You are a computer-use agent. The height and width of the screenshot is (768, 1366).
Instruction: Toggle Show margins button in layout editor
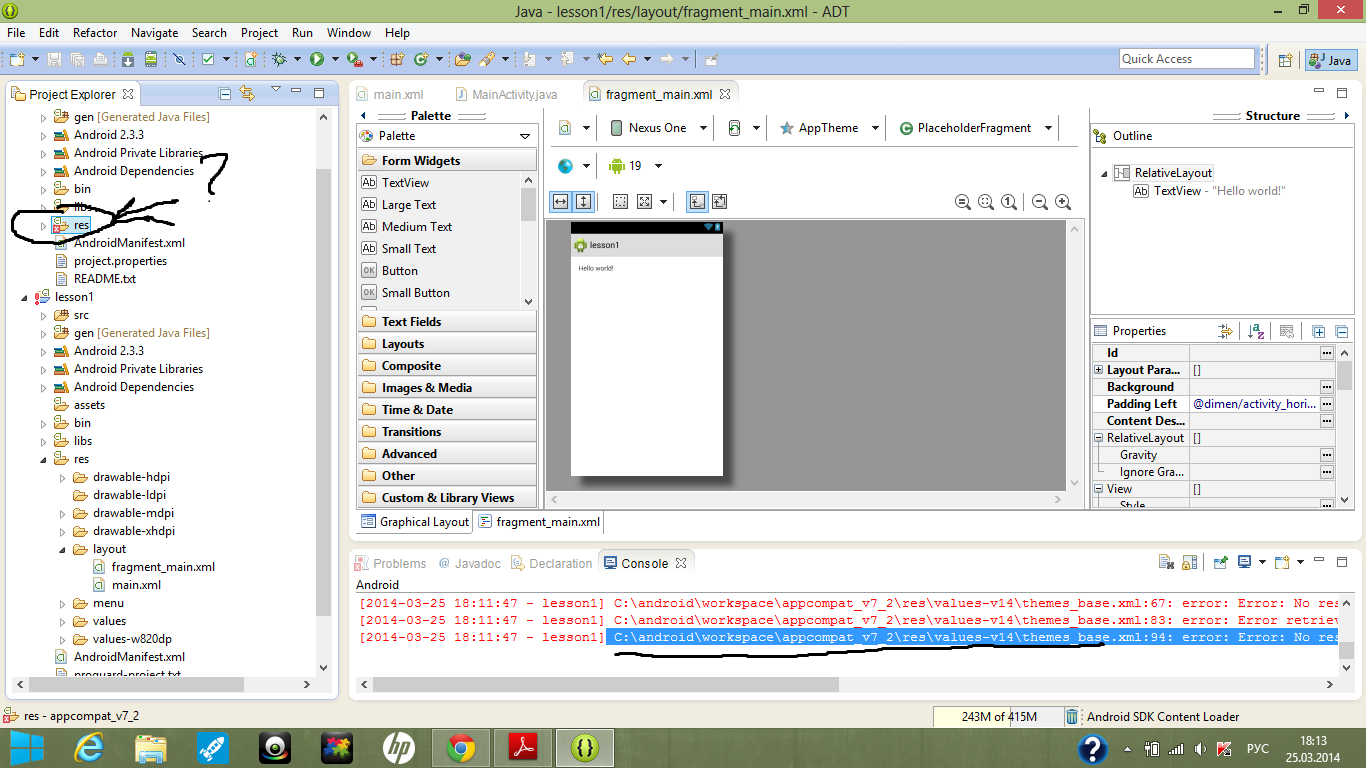[x=620, y=202]
